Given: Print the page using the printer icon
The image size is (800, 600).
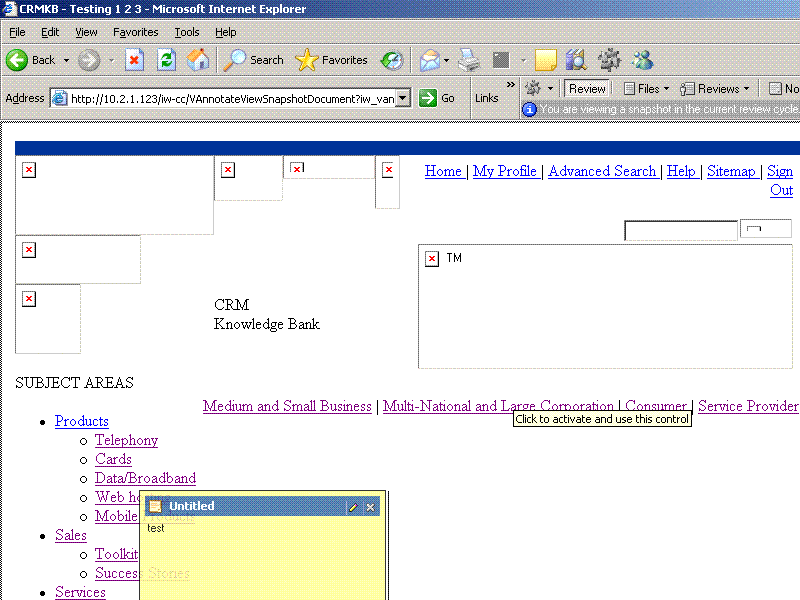Looking at the screenshot, I should coord(469,60).
